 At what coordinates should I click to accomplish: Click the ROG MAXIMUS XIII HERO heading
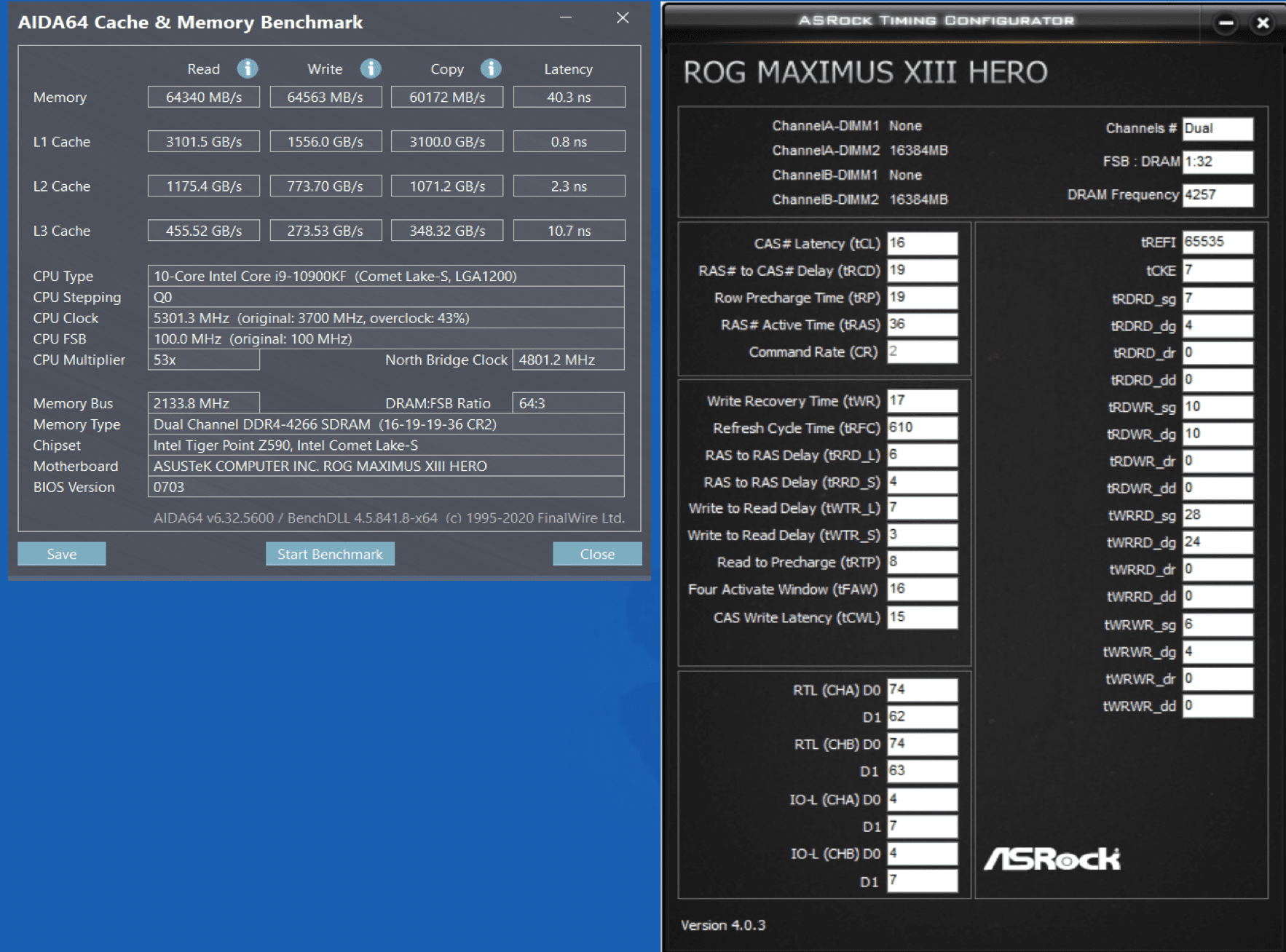tap(865, 72)
